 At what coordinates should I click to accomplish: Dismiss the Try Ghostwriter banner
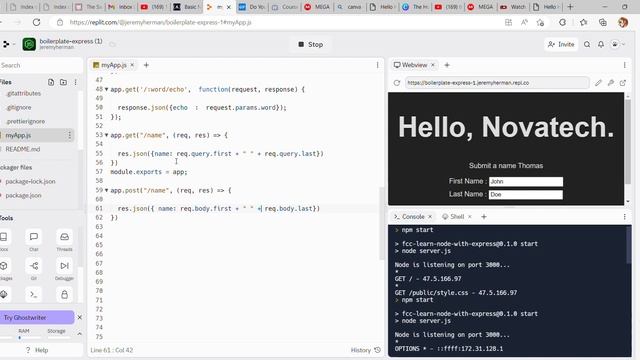tap(80, 317)
